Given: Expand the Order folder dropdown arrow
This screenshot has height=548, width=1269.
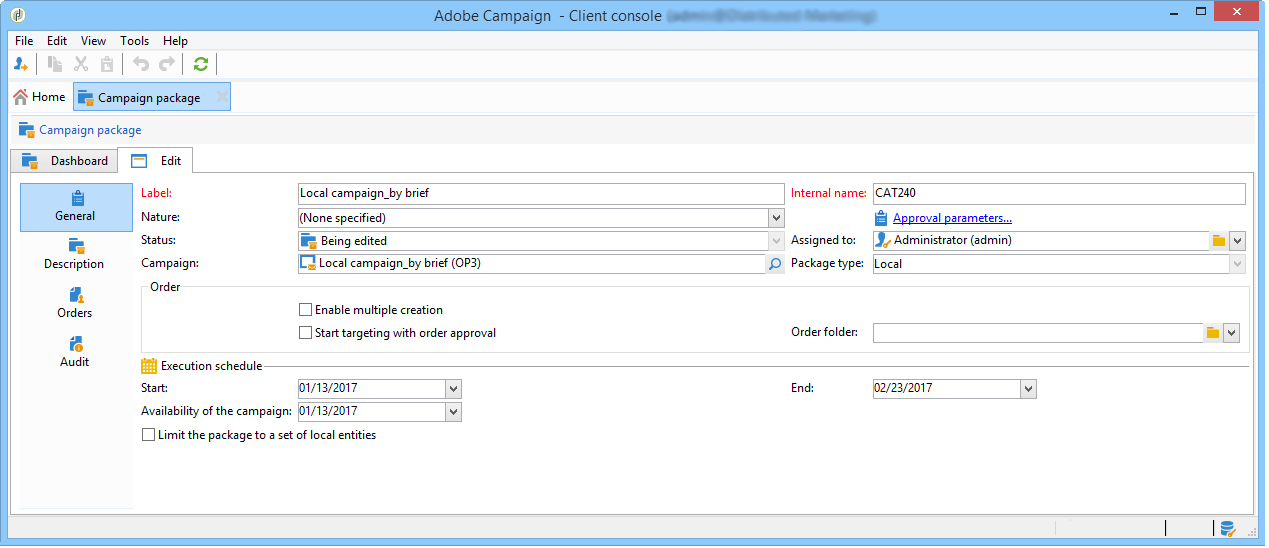Looking at the screenshot, I should click(x=1231, y=333).
